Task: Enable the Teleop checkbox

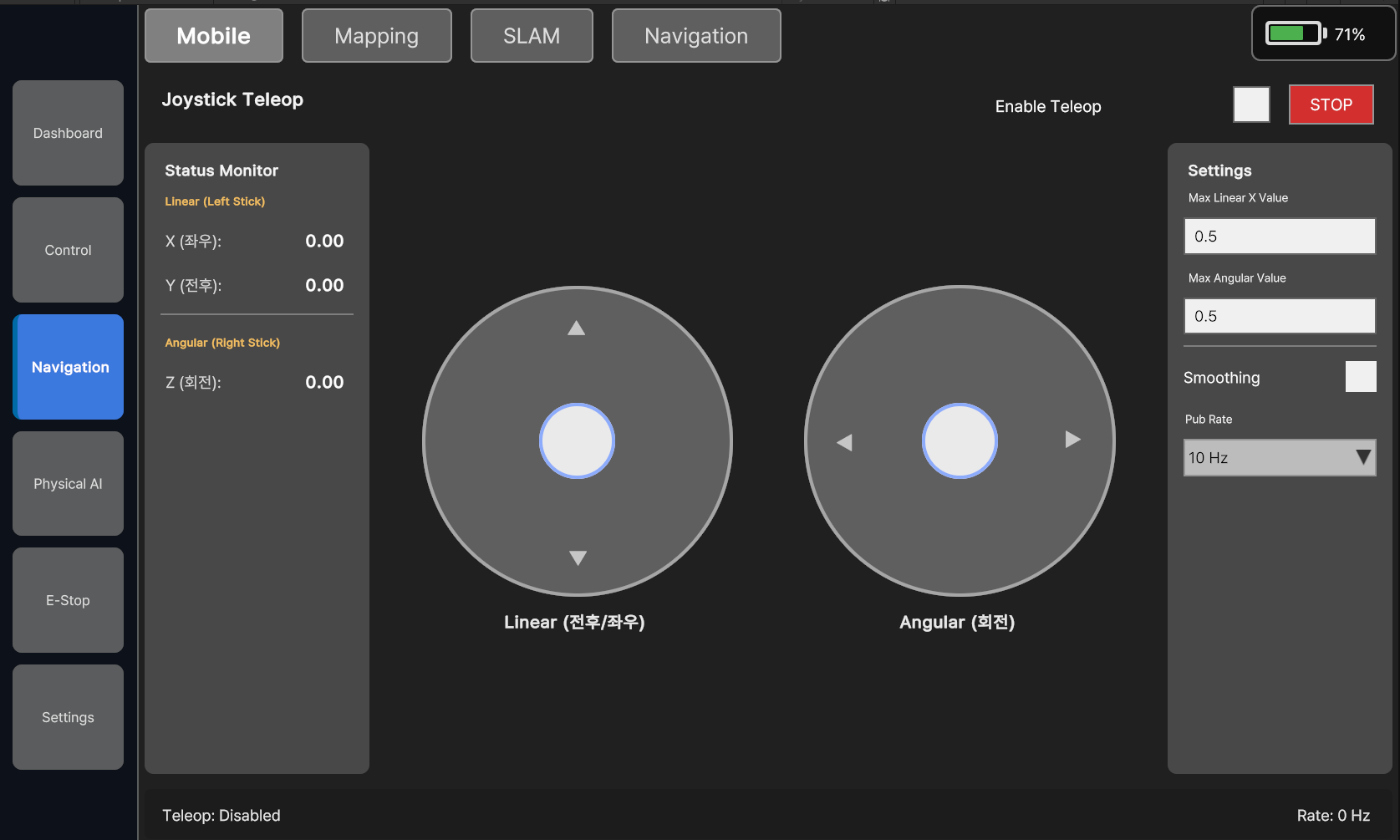Action: pyautogui.click(x=1251, y=104)
